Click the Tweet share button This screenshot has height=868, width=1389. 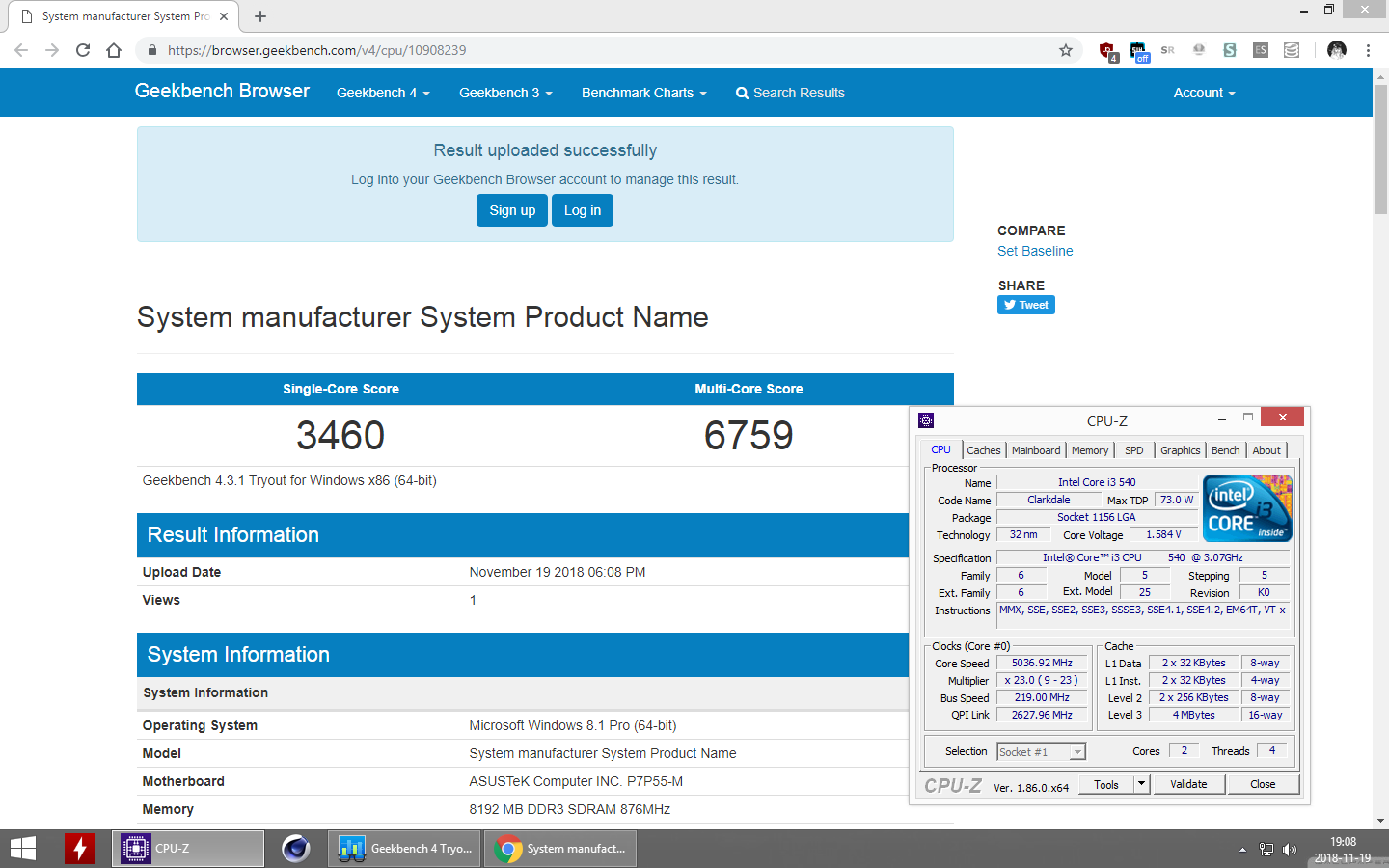point(1026,305)
